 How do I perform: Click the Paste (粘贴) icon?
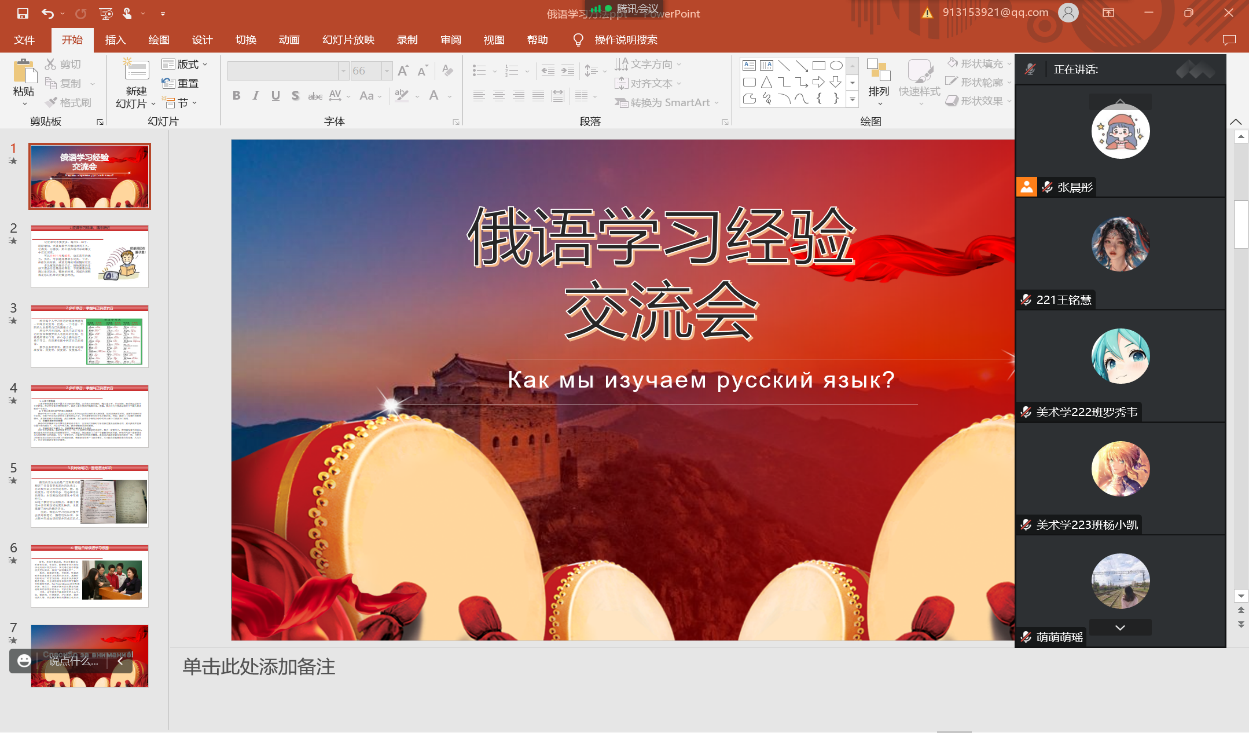24,74
